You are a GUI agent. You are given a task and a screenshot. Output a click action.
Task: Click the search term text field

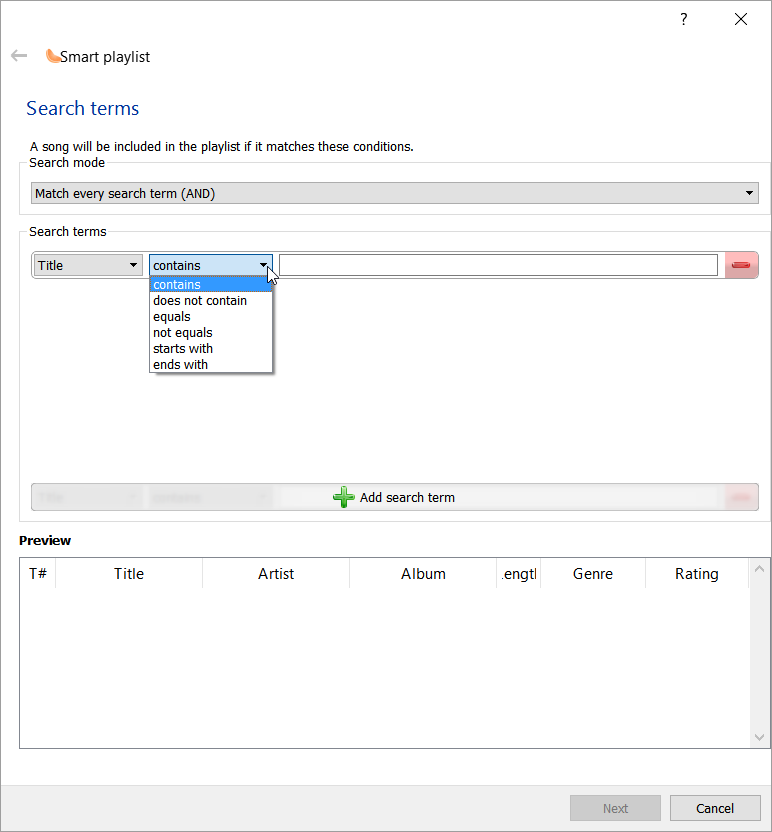coord(498,265)
